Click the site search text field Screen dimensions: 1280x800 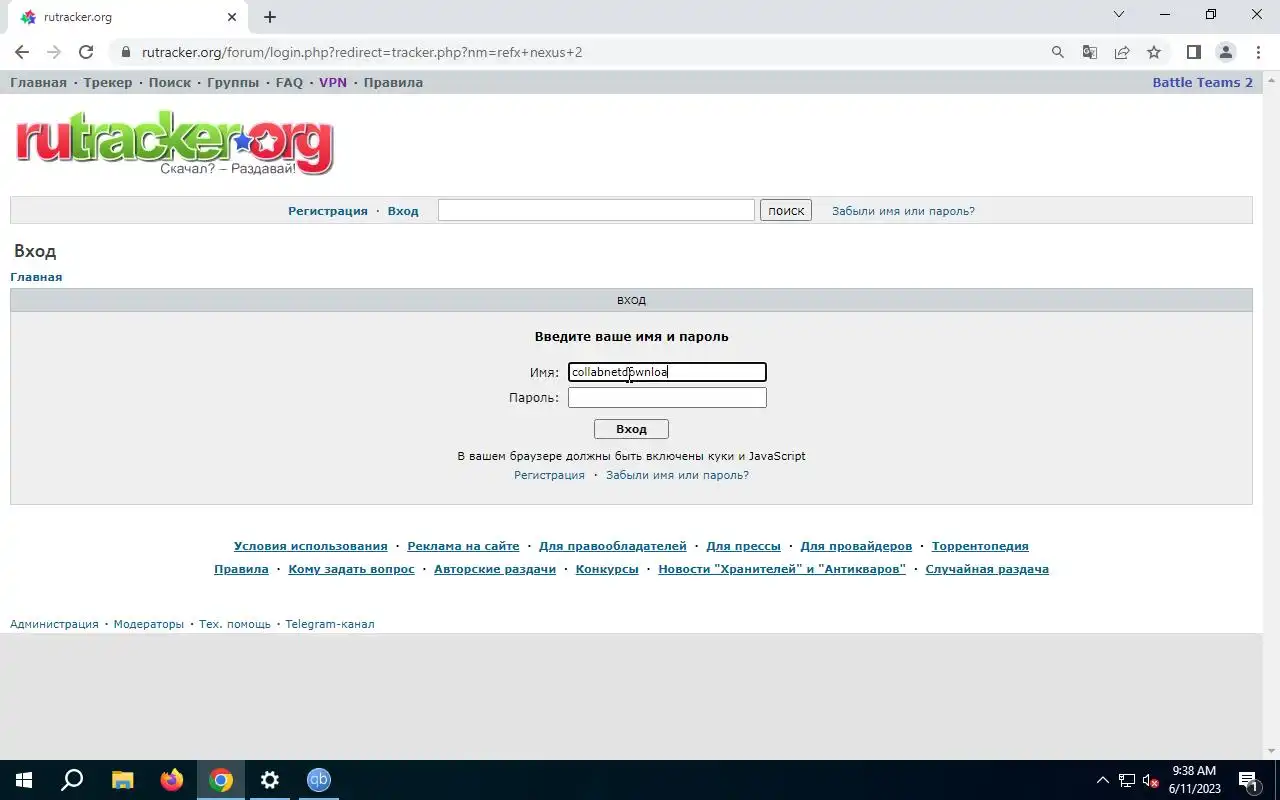pos(596,210)
